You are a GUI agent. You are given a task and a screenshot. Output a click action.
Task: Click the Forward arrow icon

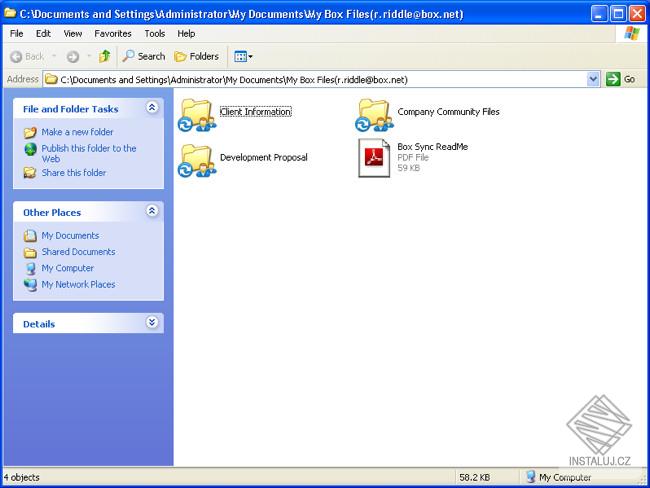pyautogui.click(x=73, y=57)
